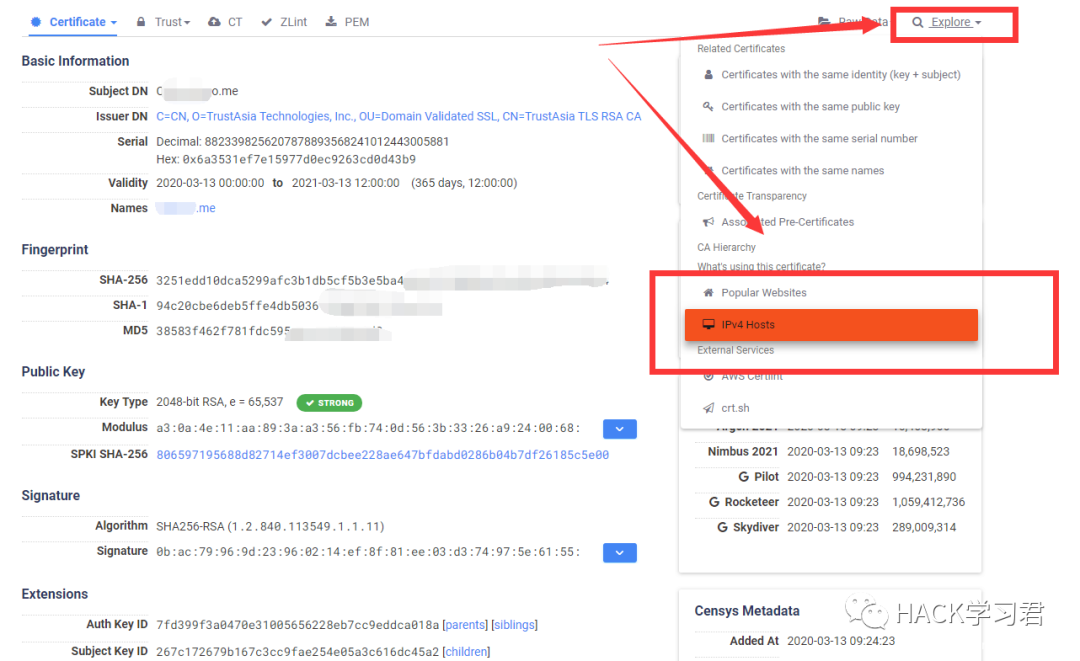Click the Pilot log entry 994,231,890
Screen dimensions: 1080x661
click(x=924, y=477)
